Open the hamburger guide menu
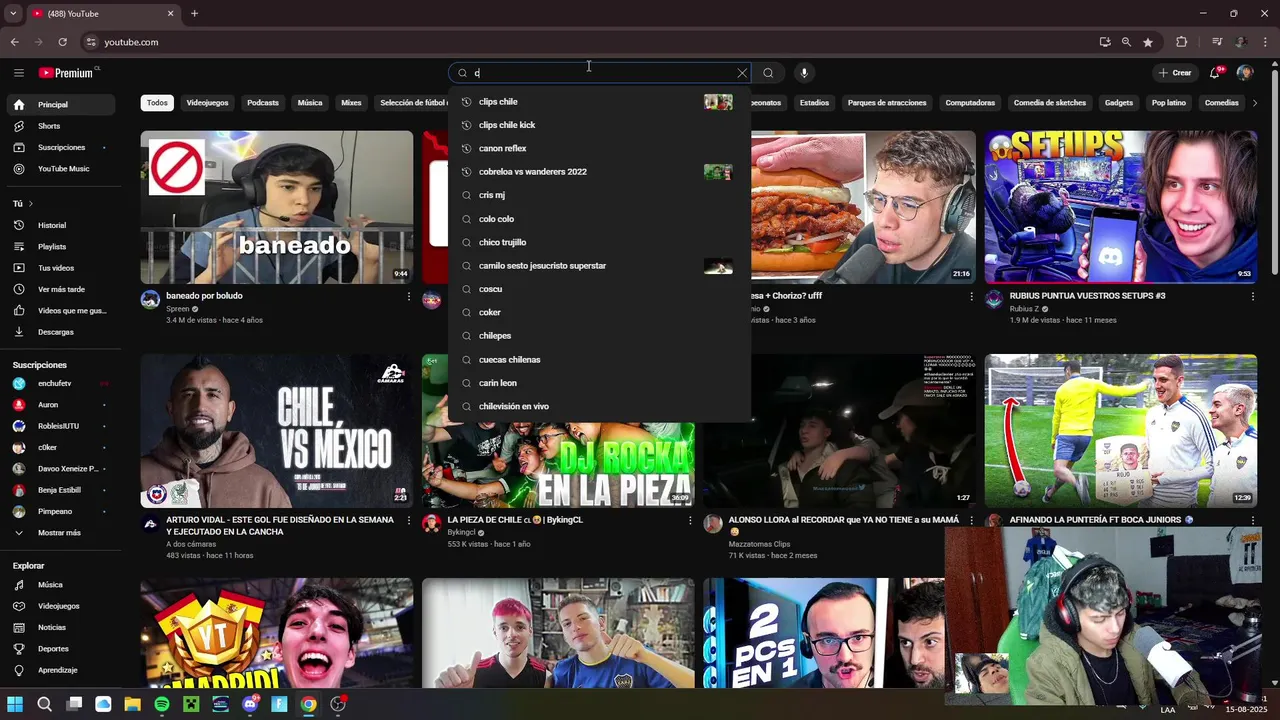The image size is (1280, 720). (x=18, y=73)
